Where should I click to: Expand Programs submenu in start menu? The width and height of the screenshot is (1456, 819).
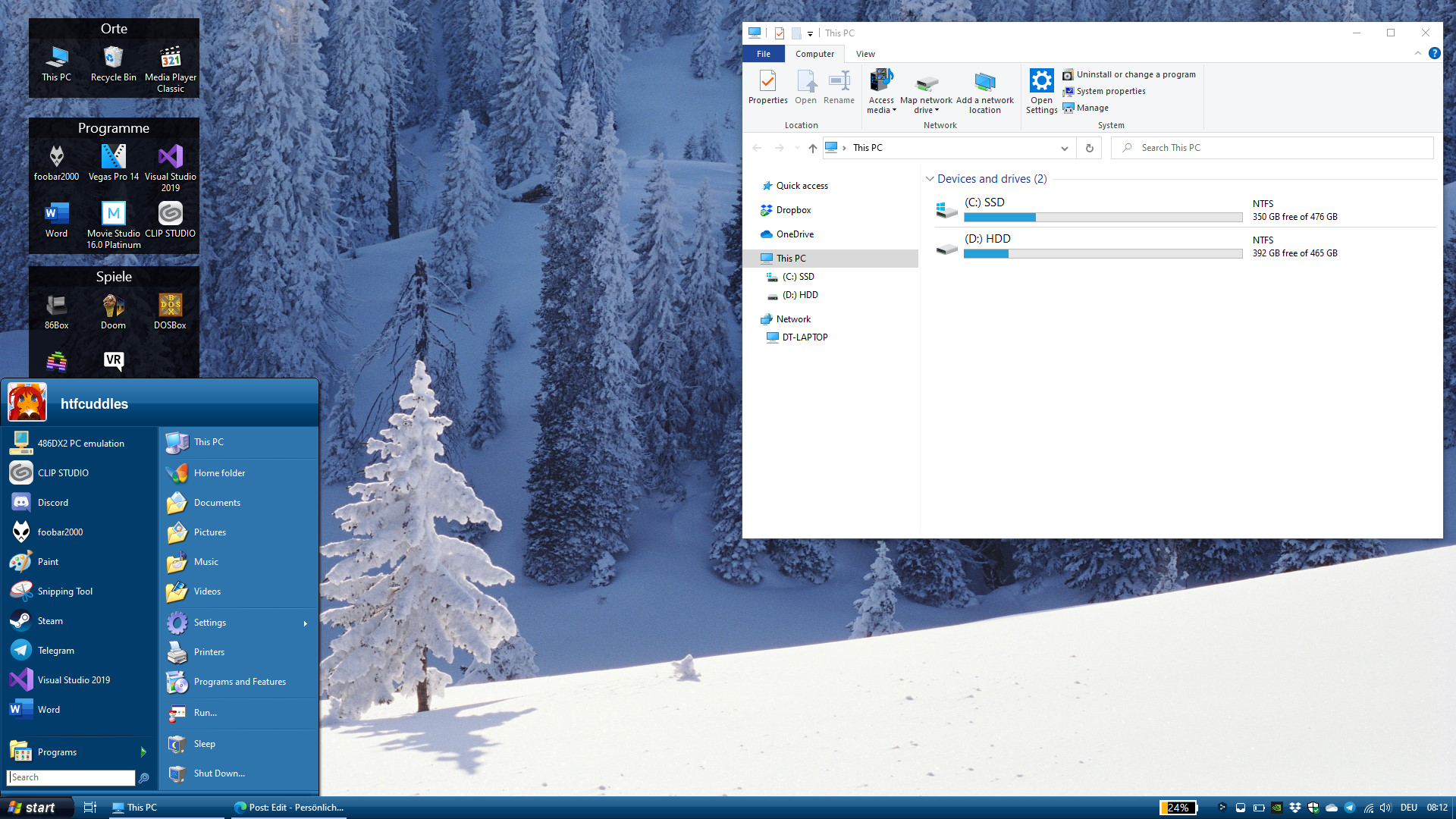tap(80, 752)
